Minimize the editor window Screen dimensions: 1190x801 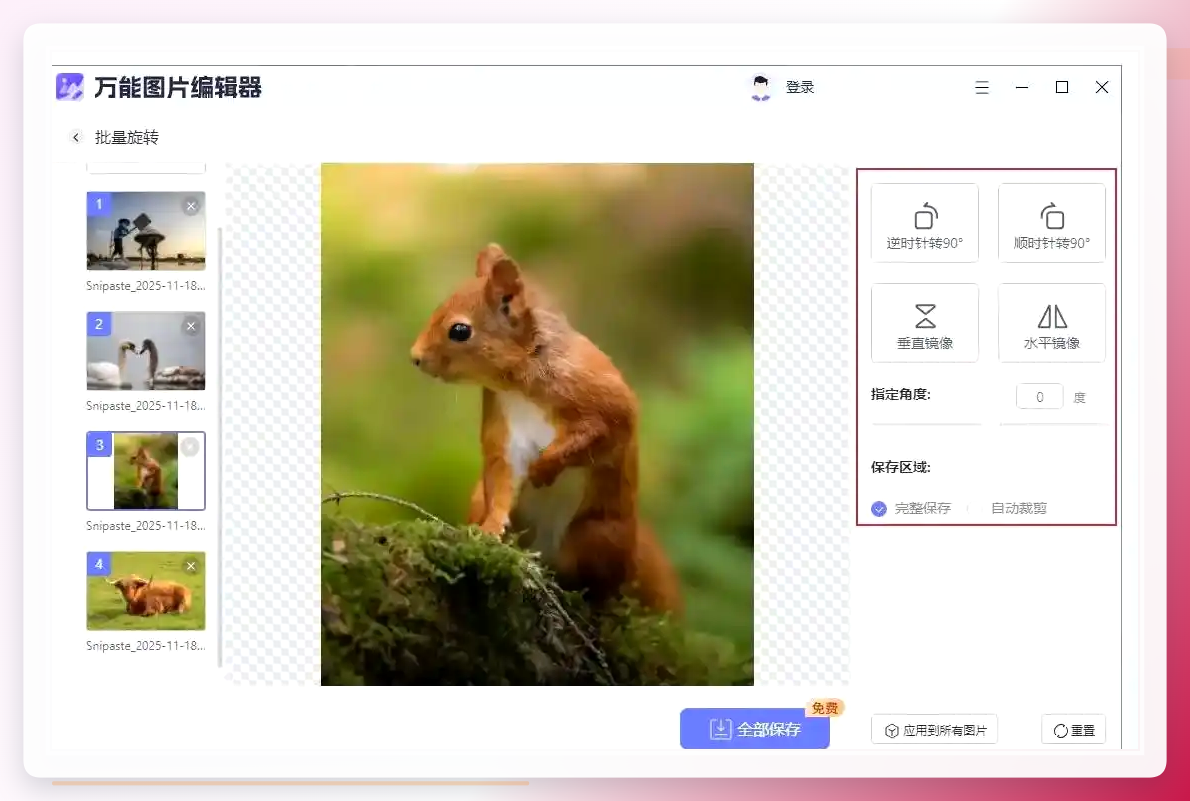(x=1022, y=87)
